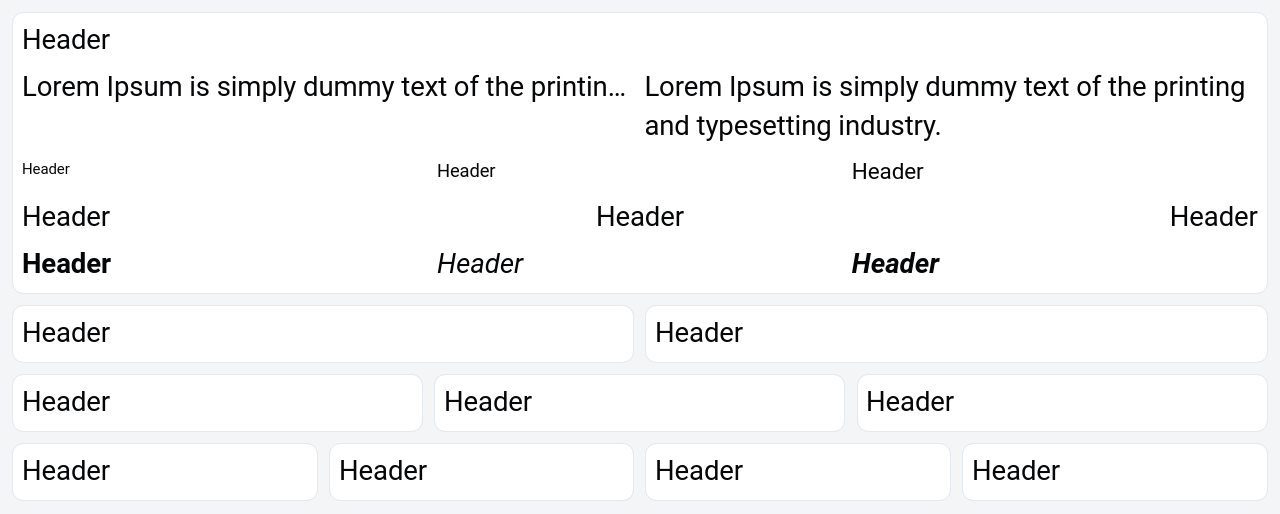
Task: Select the right card in the three-card row
Action: tap(1062, 403)
